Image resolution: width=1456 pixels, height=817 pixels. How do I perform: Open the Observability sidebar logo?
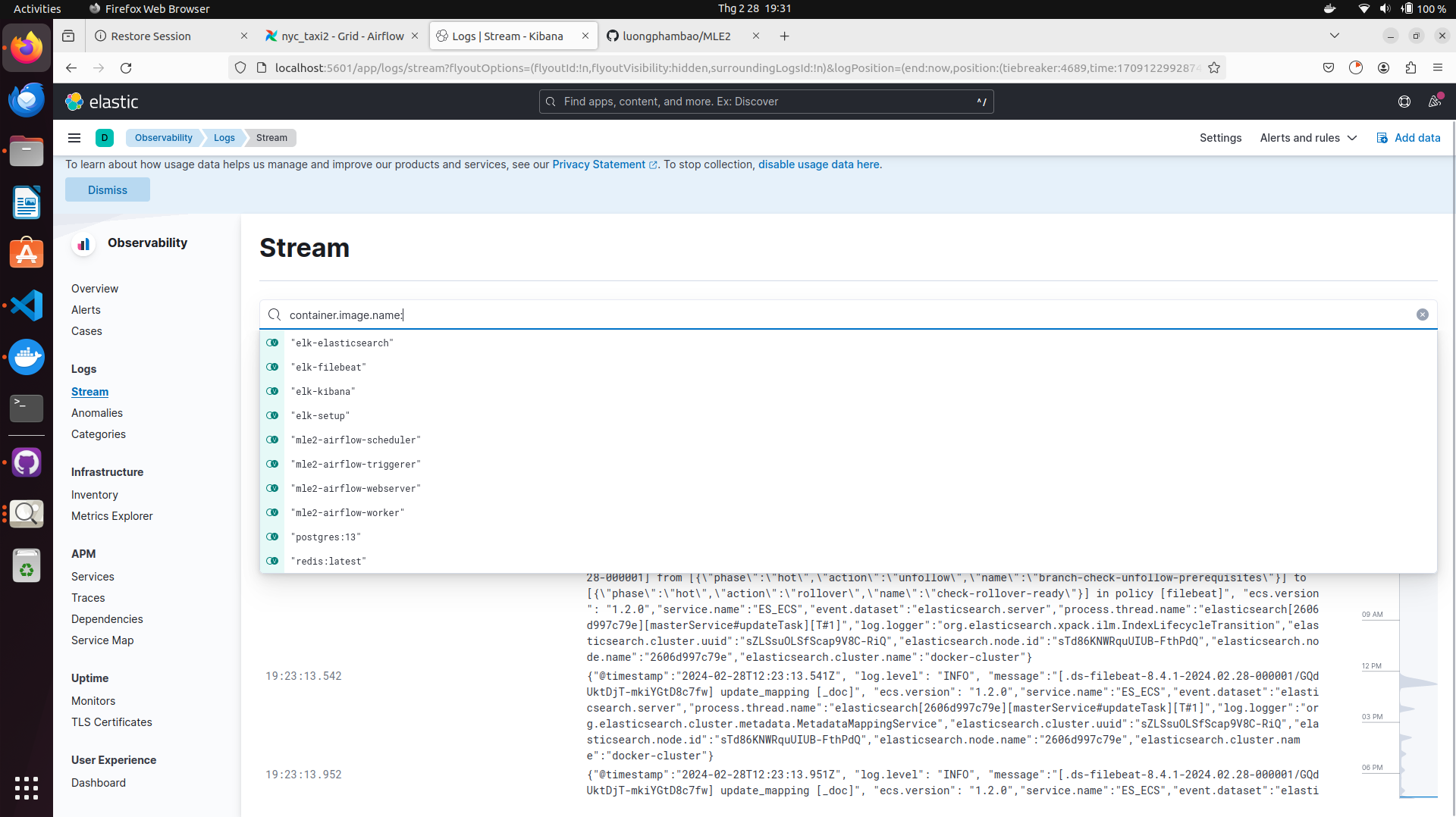tap(83, 243)
